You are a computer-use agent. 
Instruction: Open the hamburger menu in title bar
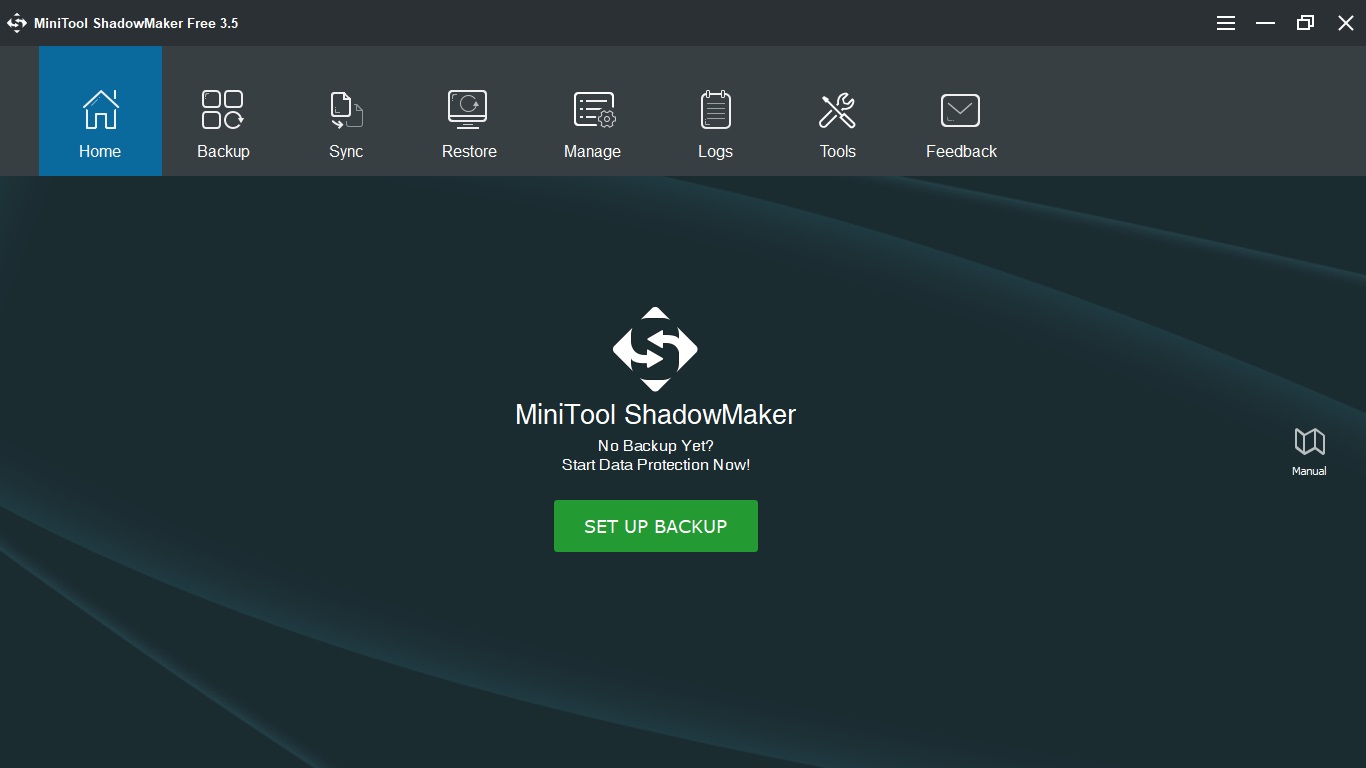coord(1226,23)
